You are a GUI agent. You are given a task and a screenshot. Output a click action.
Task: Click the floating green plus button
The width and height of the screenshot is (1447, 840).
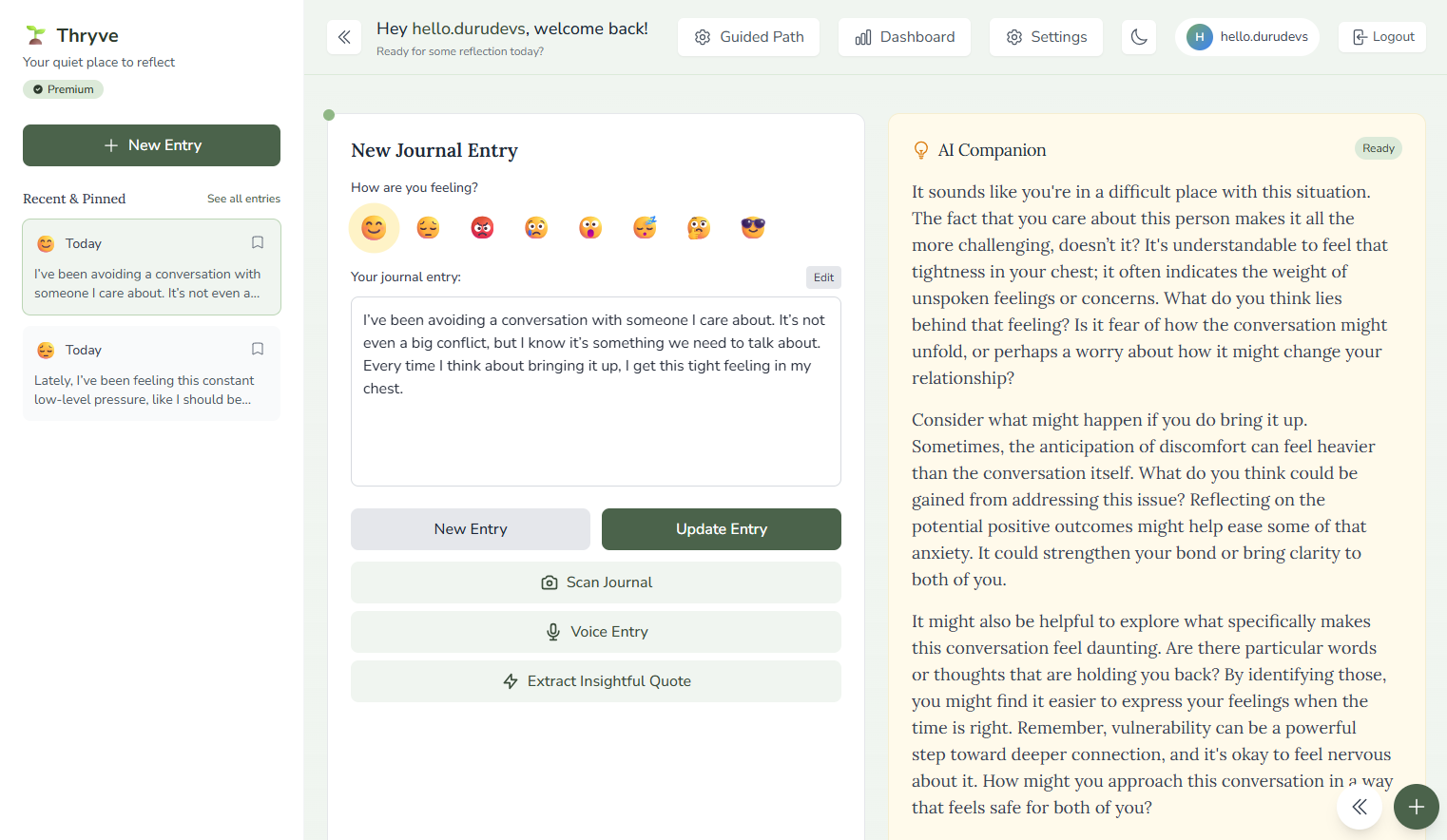point(1417,807)
